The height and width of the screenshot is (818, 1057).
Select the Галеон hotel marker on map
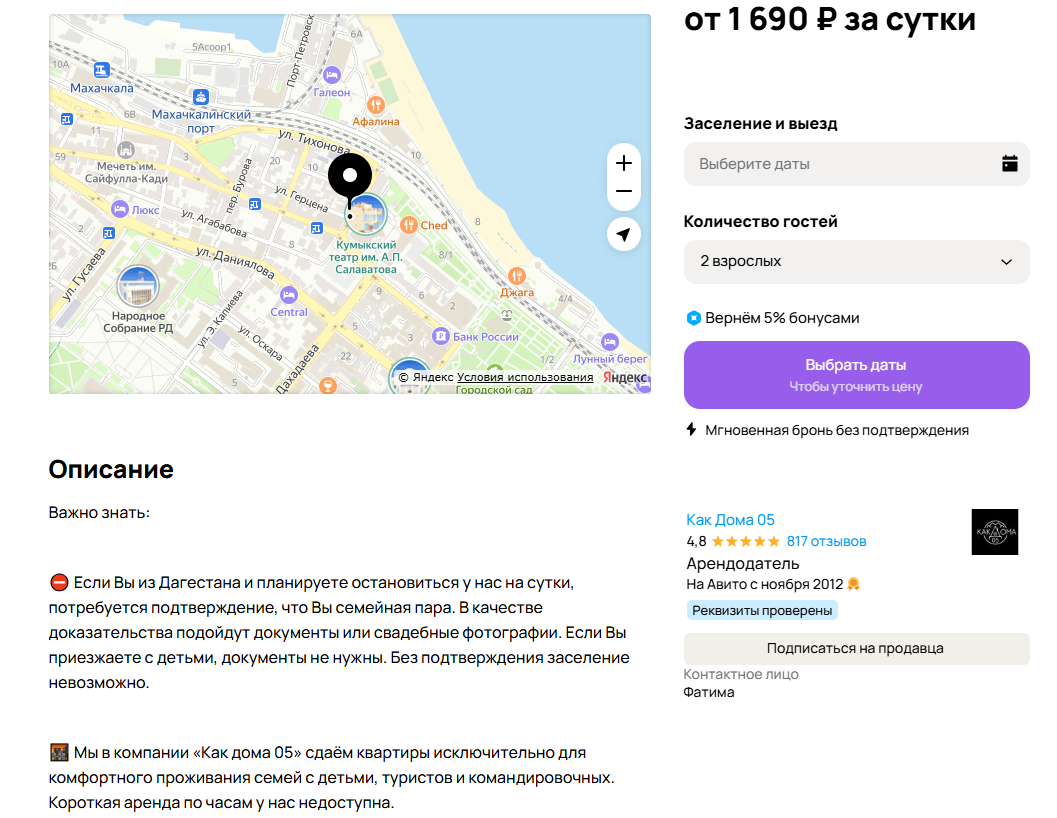click(332, 75)
